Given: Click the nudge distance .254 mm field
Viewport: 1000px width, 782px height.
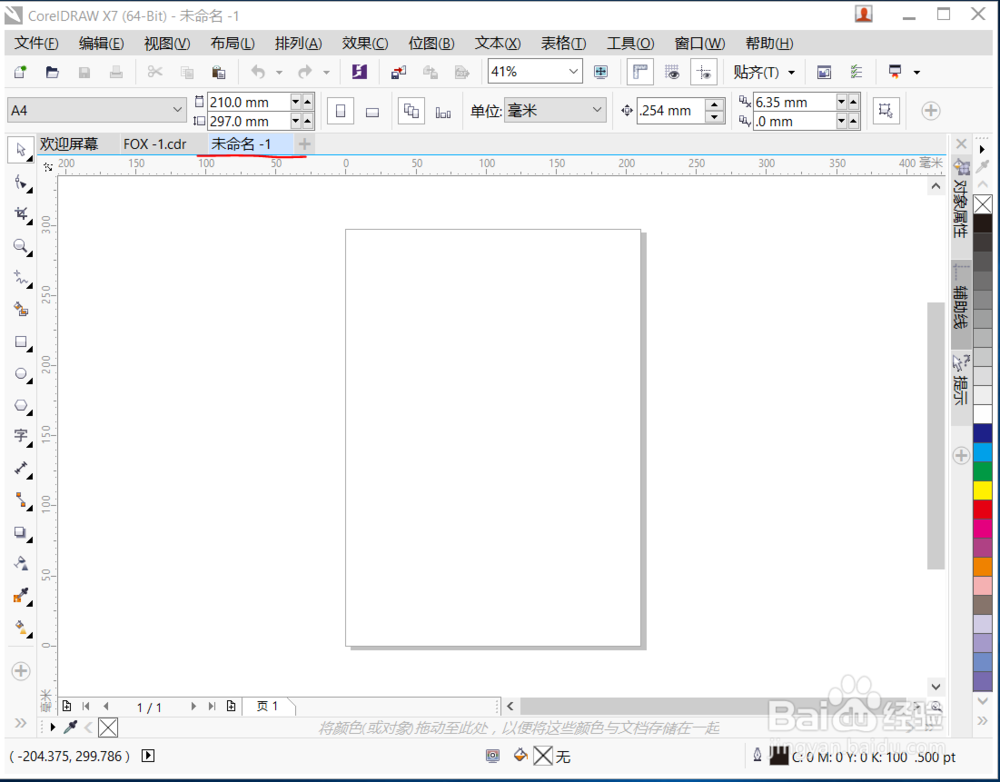Looking at the screenshot, I should [670, 110].
